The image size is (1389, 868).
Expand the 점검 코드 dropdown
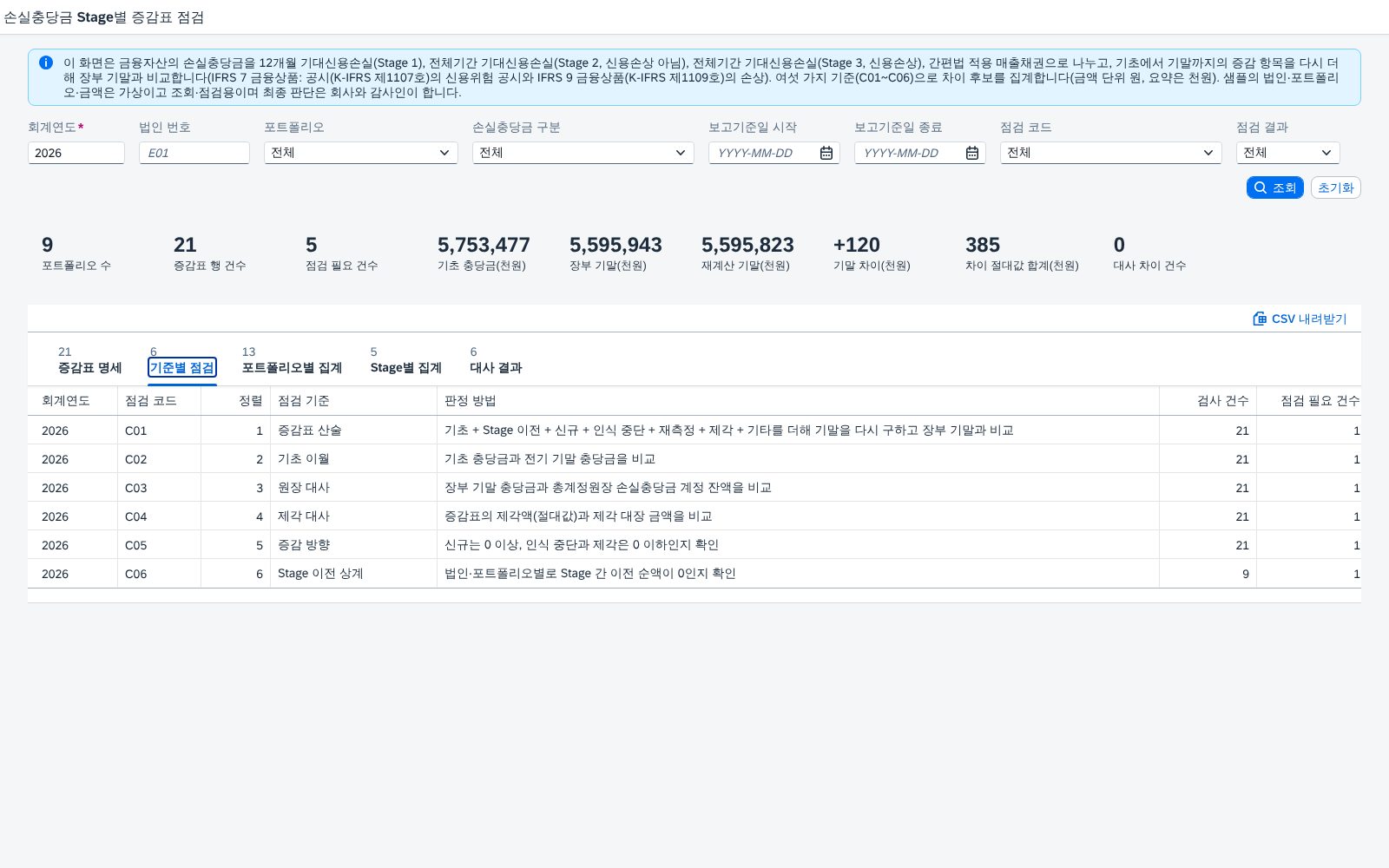[x=1208, y=153]
